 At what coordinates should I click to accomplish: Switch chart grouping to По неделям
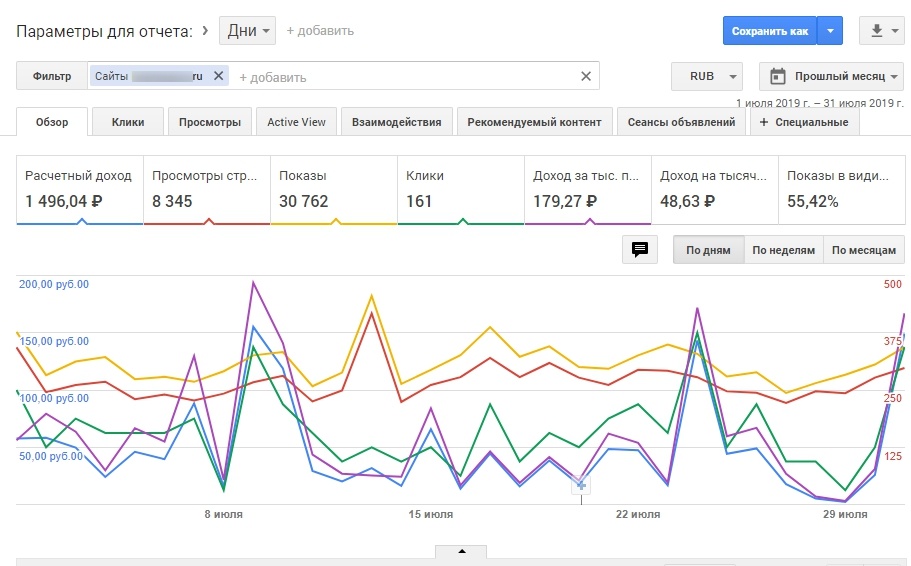pos(783,250)
